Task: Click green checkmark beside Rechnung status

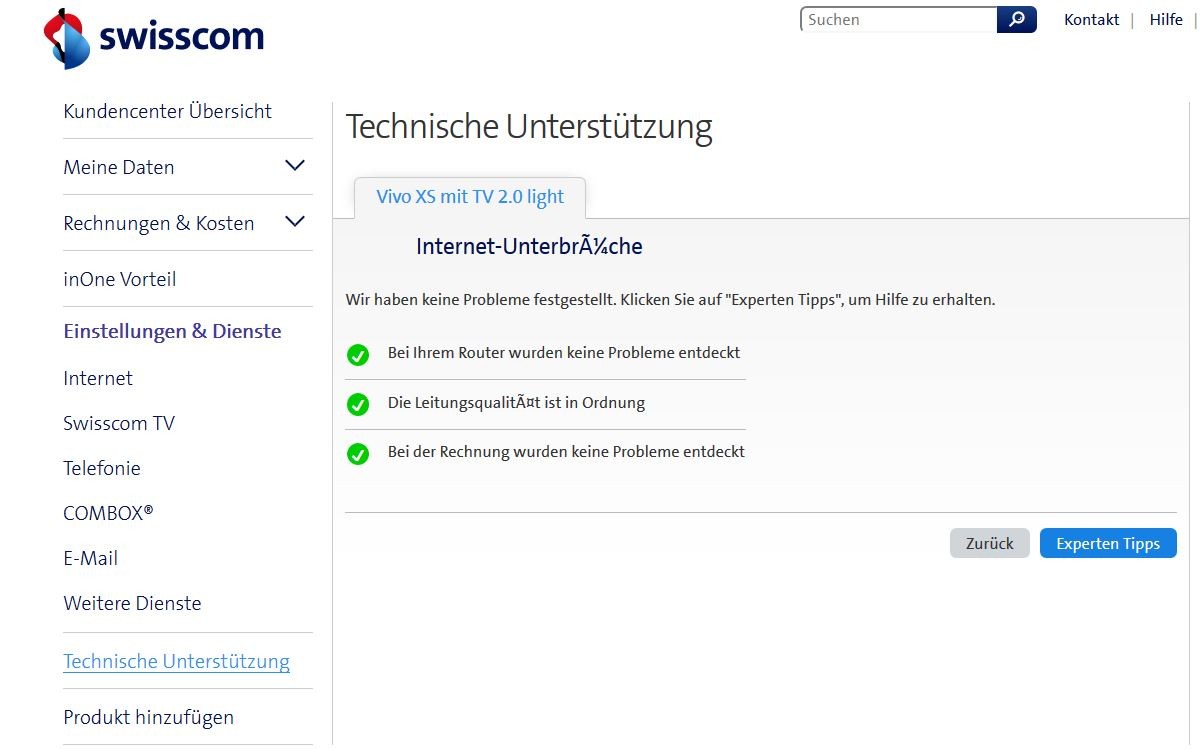Action: click(x=358, y=454)
